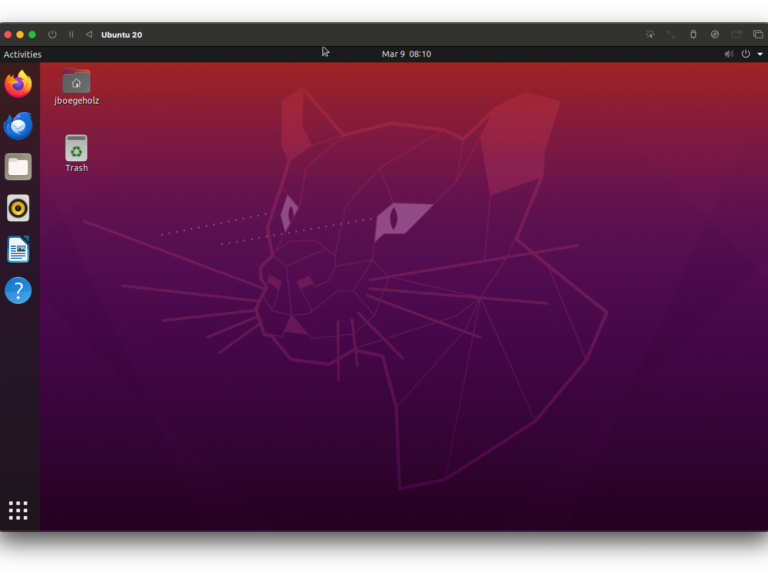
Task: Click the Ubuntu power icon in panel
Action: [746, 54]
